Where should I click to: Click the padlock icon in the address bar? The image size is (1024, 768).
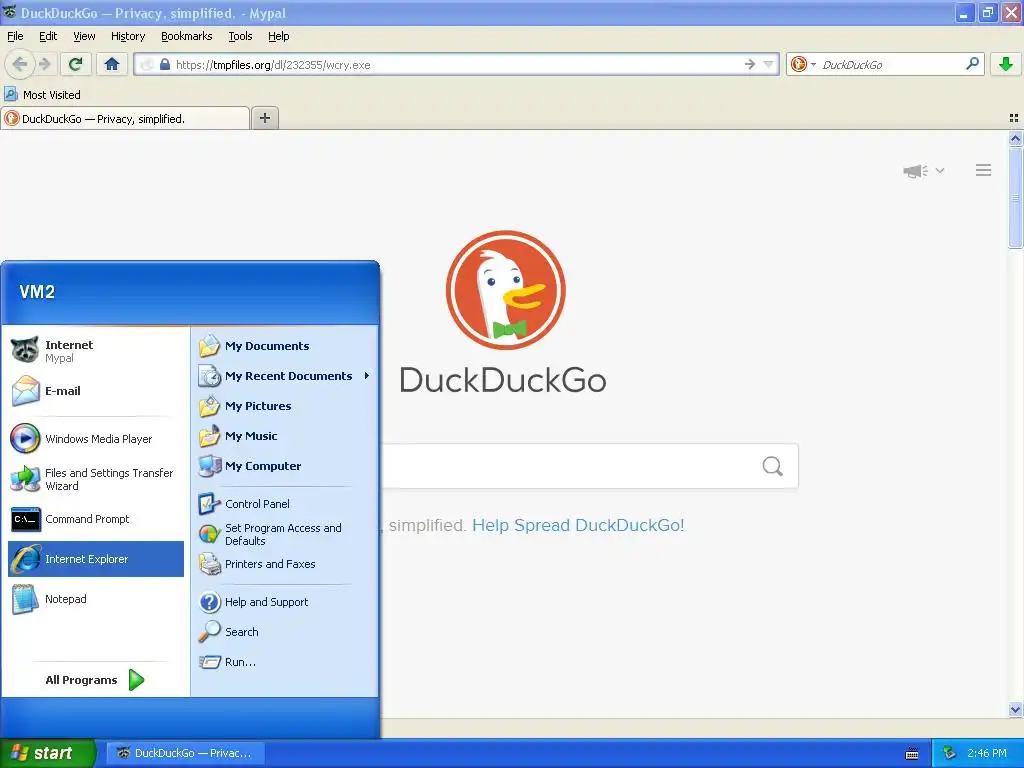pos(165,65)
